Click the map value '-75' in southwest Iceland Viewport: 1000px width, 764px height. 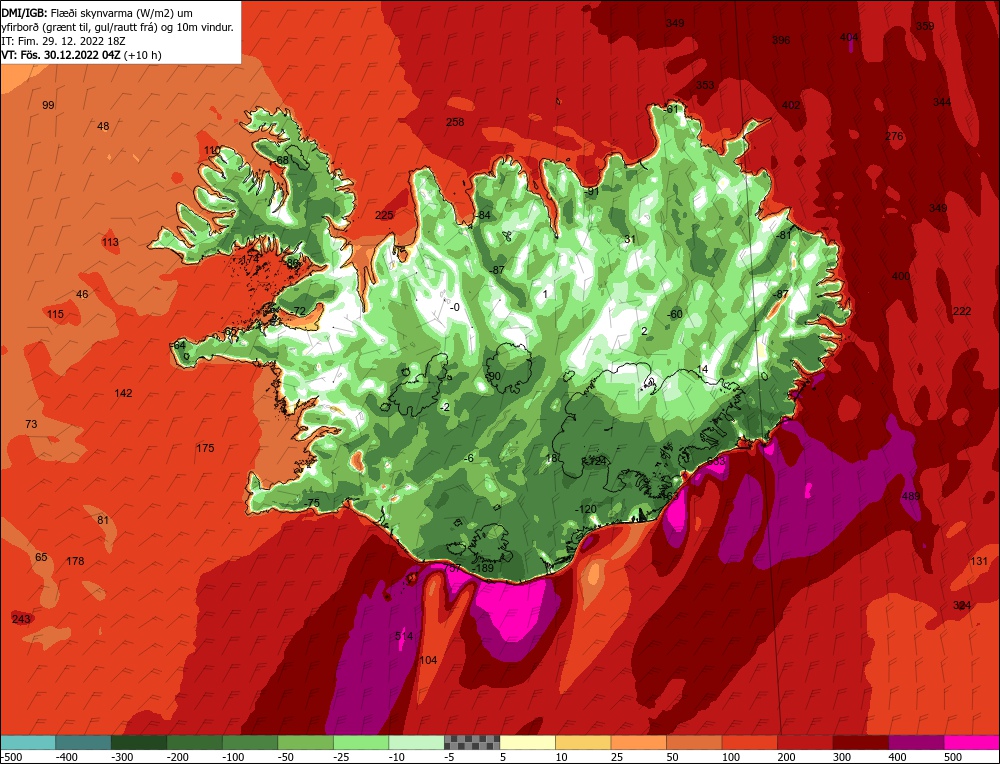point(311,503)
